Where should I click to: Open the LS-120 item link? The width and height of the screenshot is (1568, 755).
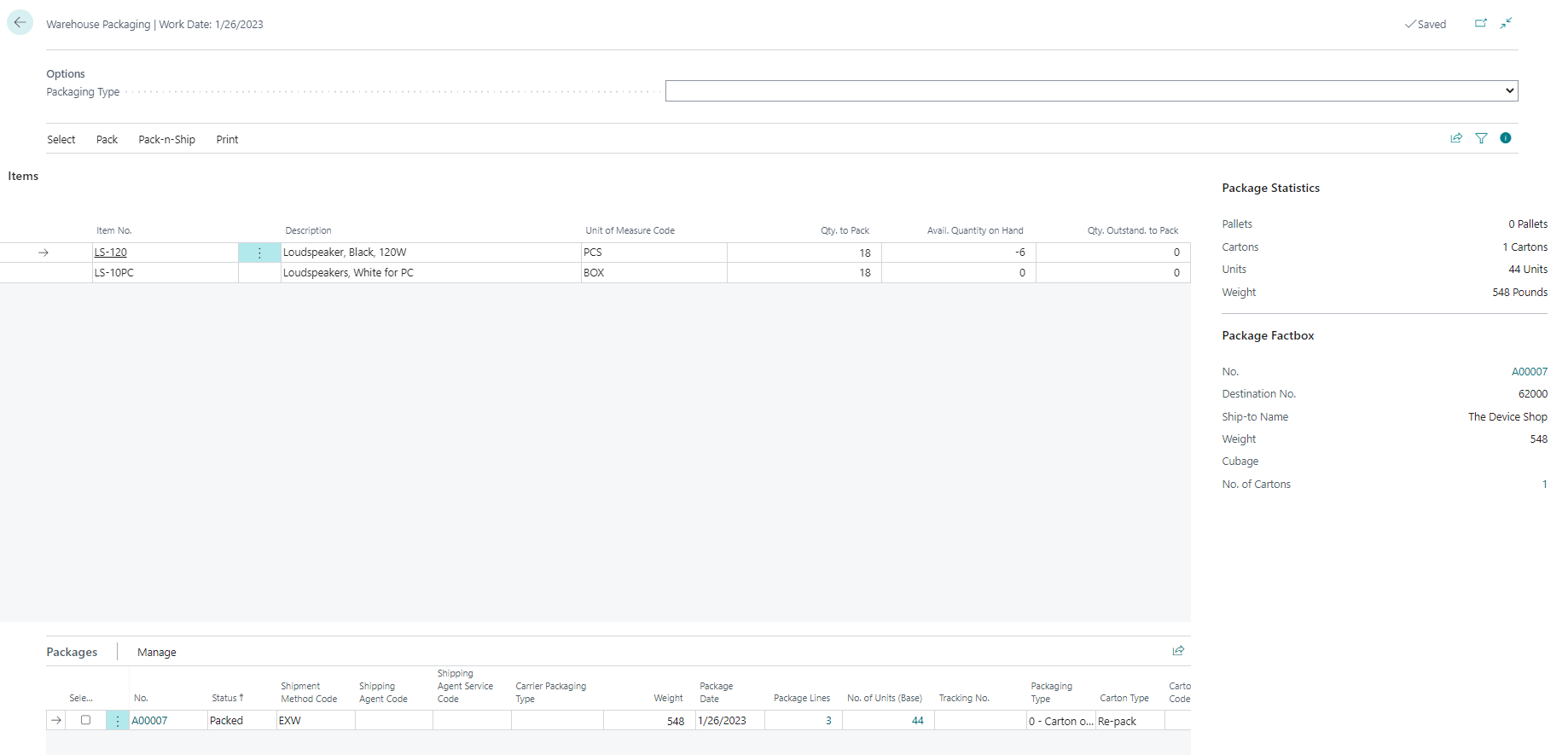click(x=111, y=253)
